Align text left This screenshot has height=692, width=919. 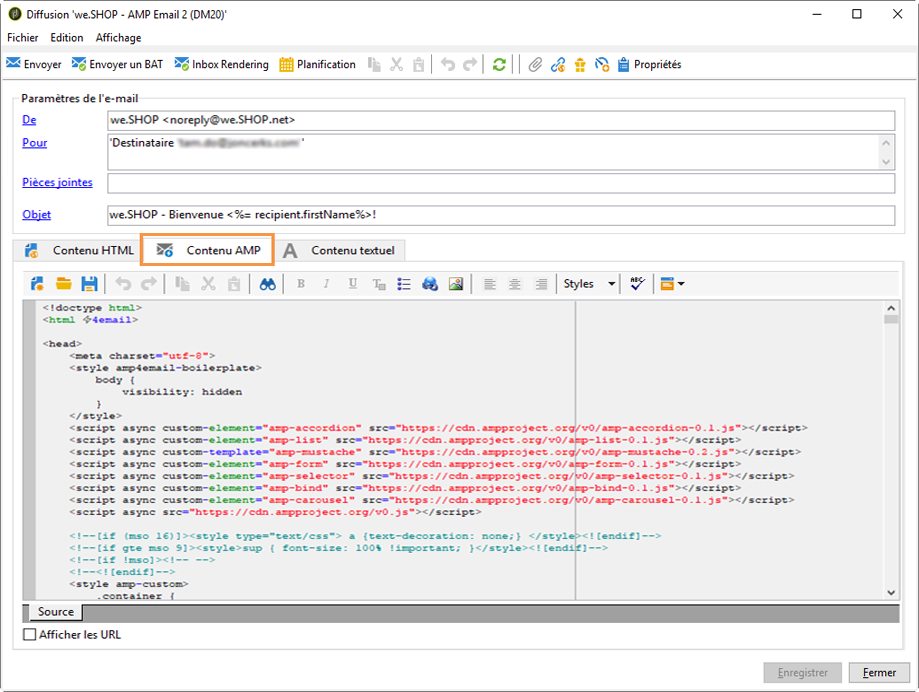[489, 284]
